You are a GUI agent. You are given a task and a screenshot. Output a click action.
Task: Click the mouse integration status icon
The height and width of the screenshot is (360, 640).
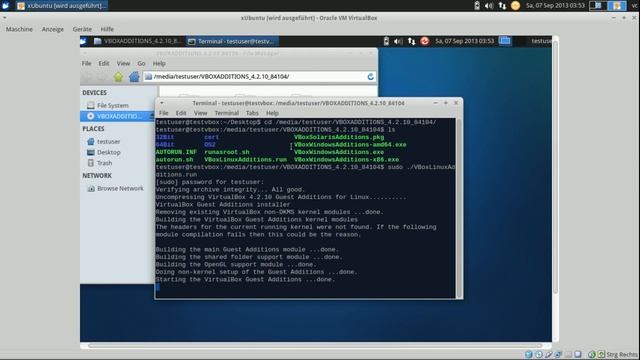[591, 354]
